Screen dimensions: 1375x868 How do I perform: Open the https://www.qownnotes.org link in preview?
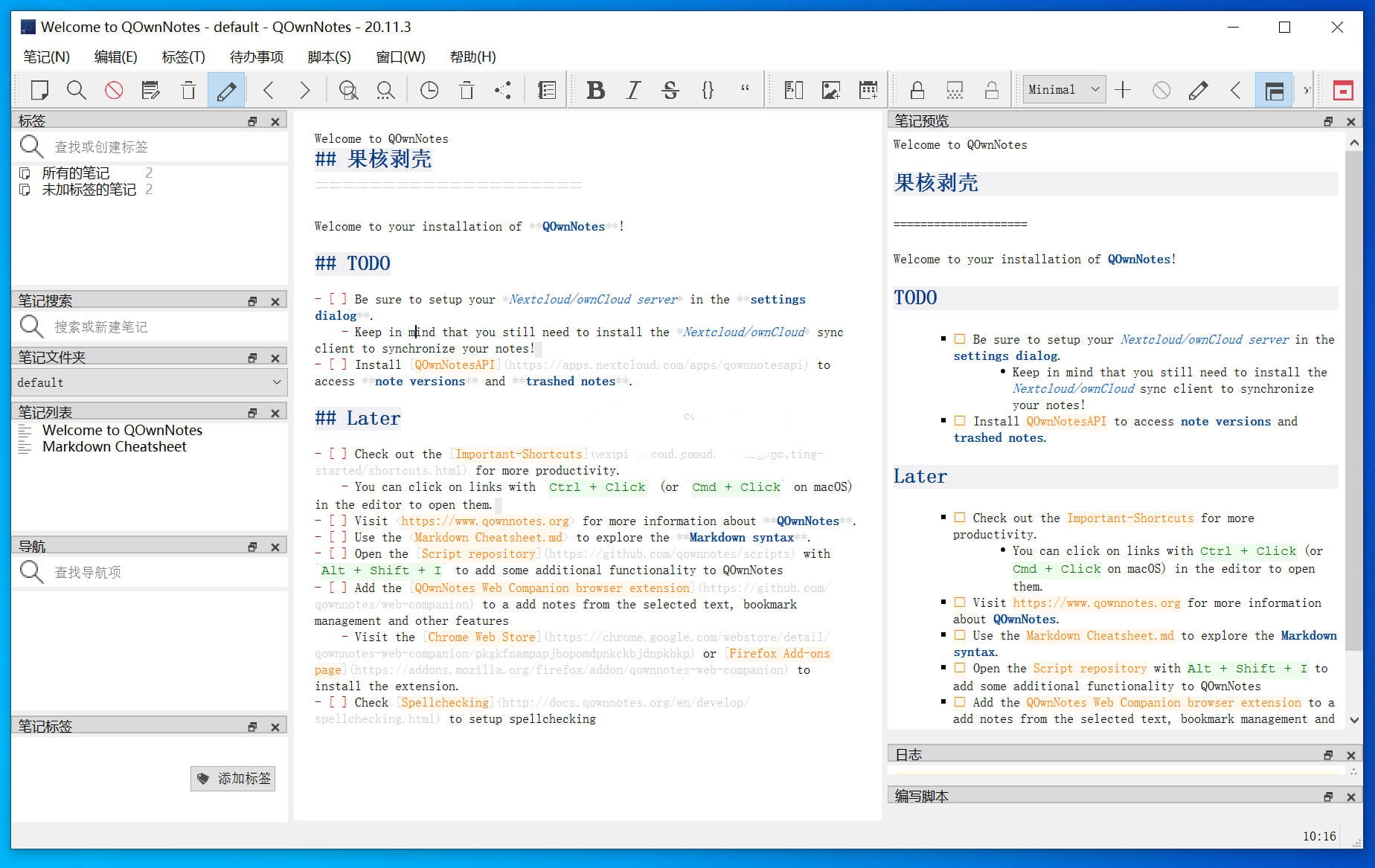(1096, 603)
